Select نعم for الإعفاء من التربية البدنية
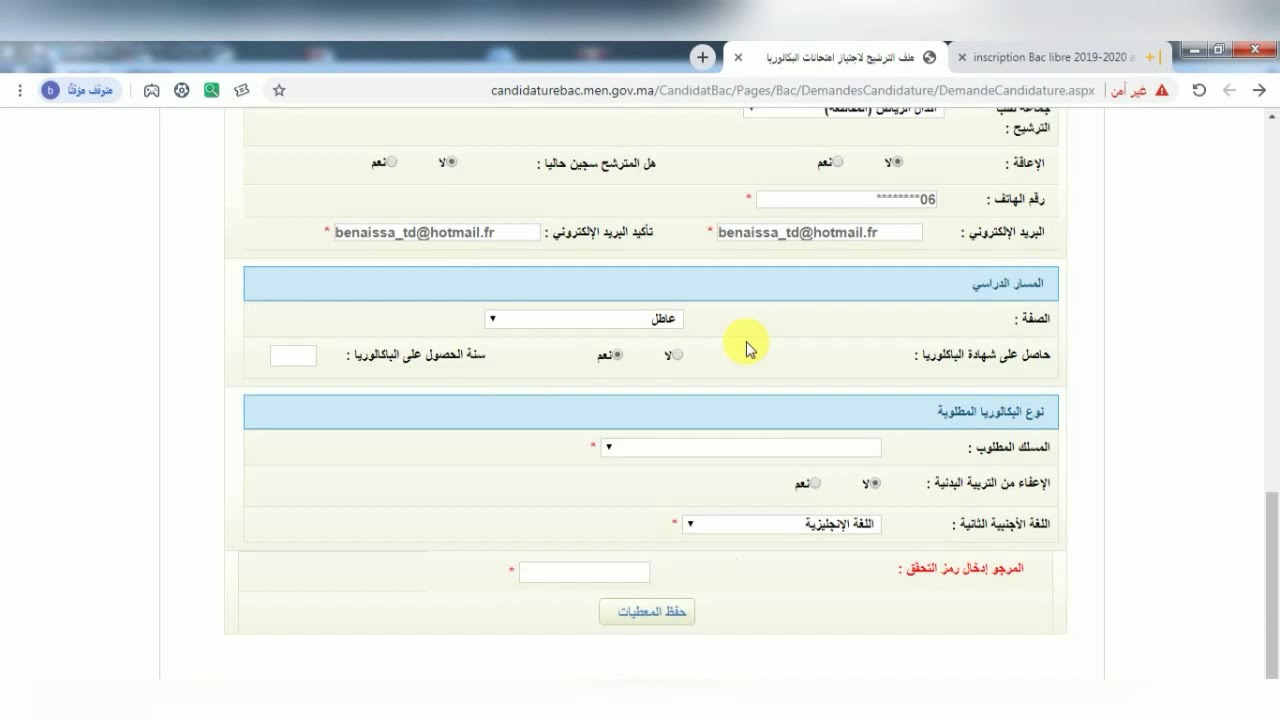The height and width of the screenshot is (720, 1280). click(x=815, y=483)
